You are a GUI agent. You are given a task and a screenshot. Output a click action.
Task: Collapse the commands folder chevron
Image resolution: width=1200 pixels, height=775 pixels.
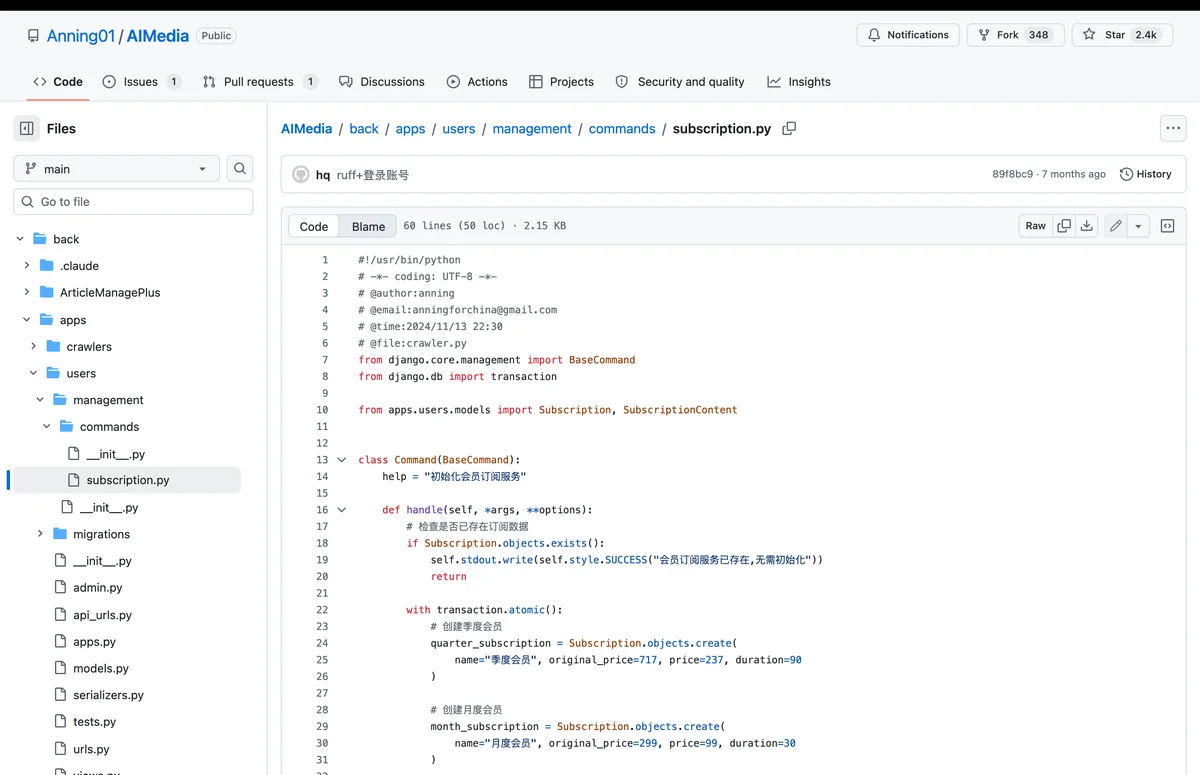coord(47,426)
